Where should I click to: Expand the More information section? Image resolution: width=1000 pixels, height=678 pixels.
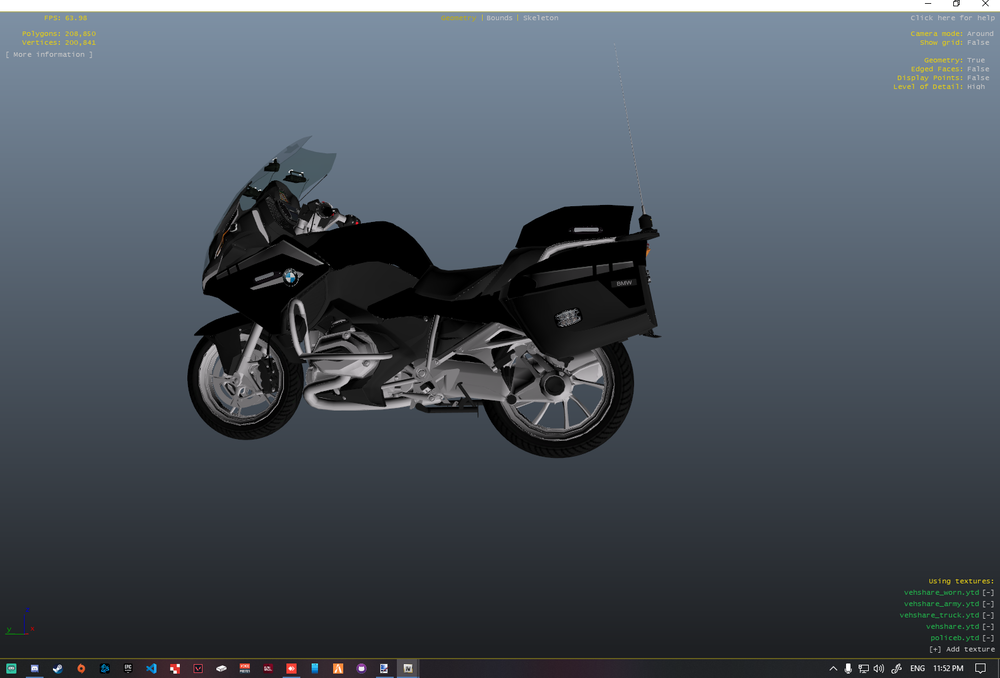point(49,54)
